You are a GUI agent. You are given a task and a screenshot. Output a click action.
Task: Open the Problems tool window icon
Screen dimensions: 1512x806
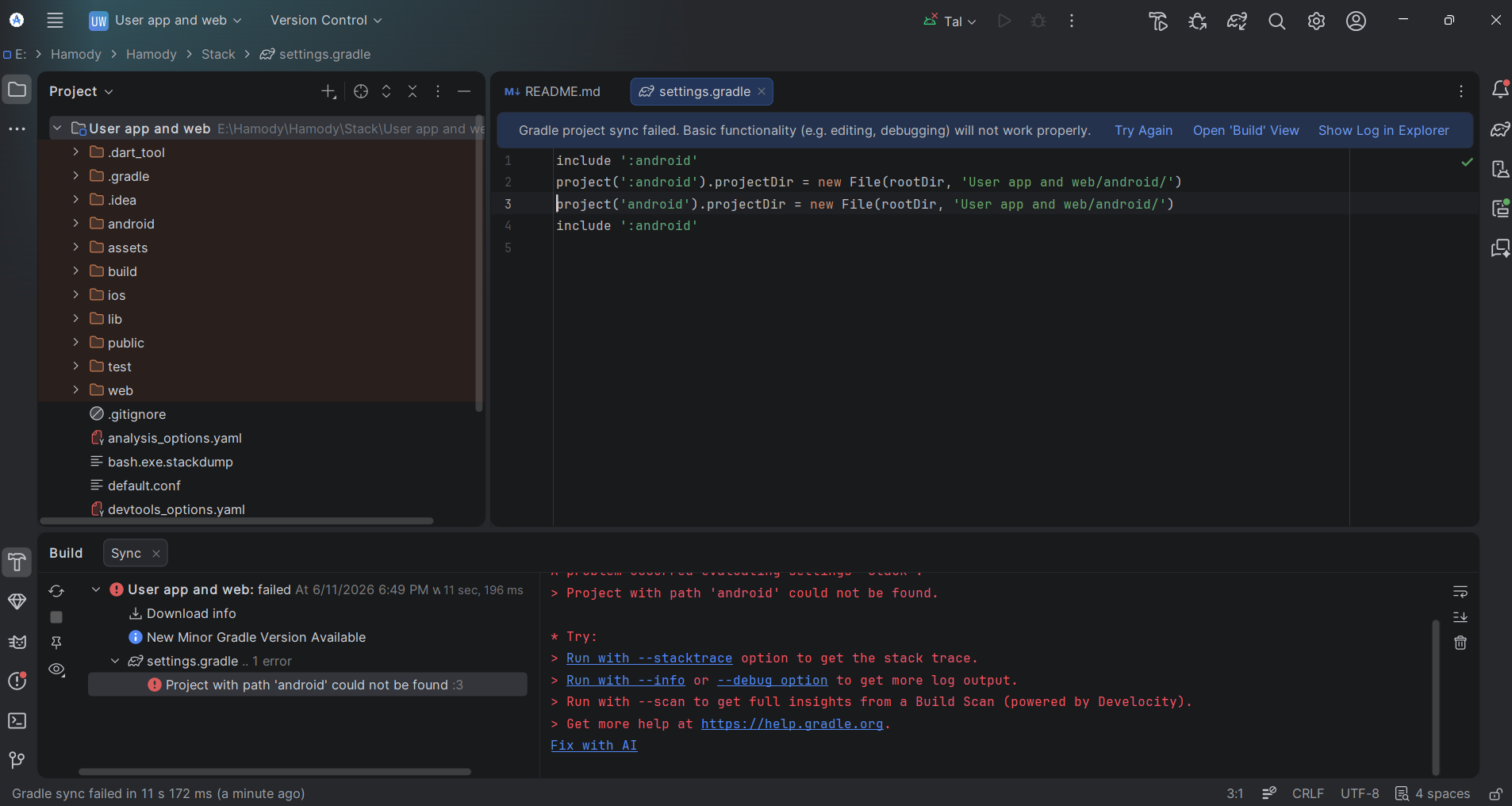point(17,681)
